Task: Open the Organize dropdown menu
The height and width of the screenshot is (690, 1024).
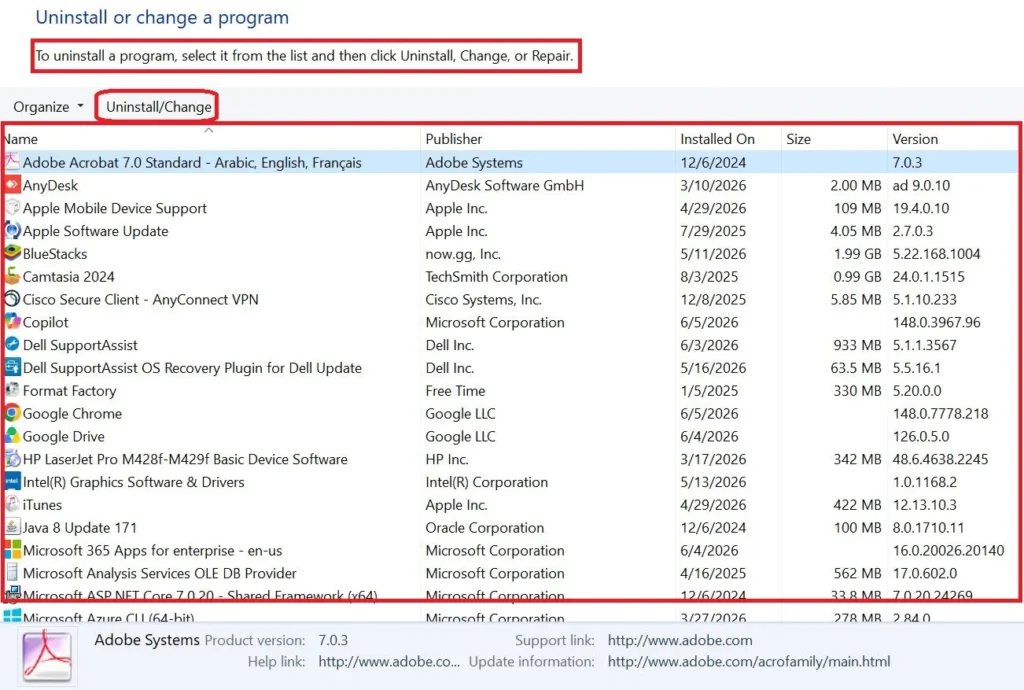Action: [x=48, y=106]
